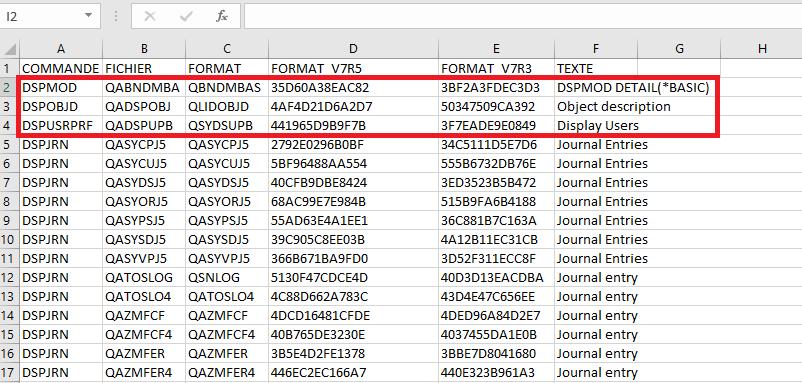Select column E header

click(x=496, y=49)
